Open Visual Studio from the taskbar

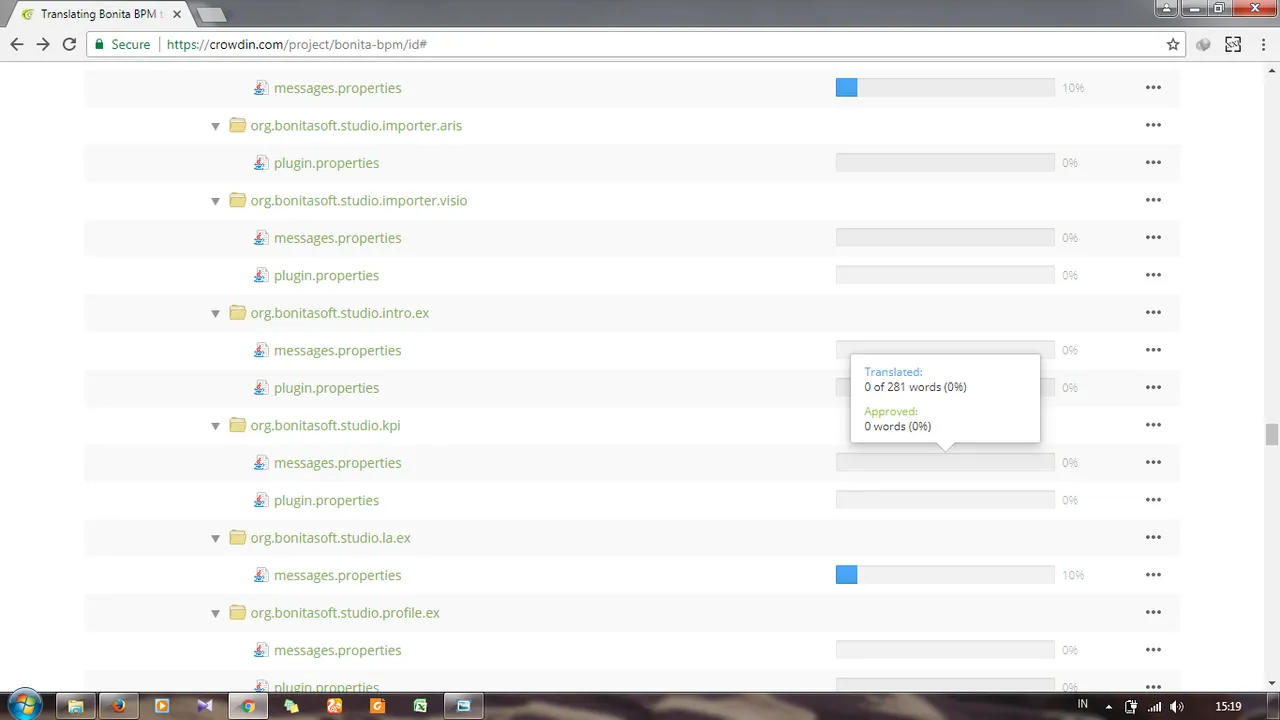pyautogui.click(x=205, y=706)
